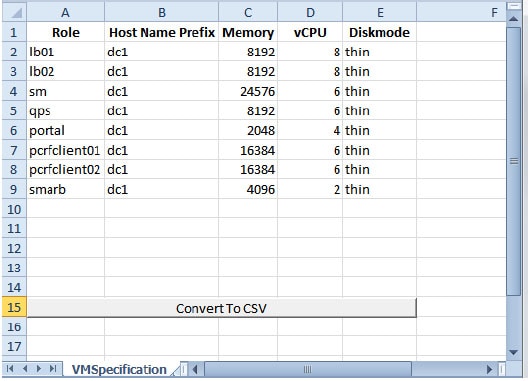The width and height of the screenshot is (528, 381).
Task: Select column A header
Action: pyautogui.click(x=66, y=13)
